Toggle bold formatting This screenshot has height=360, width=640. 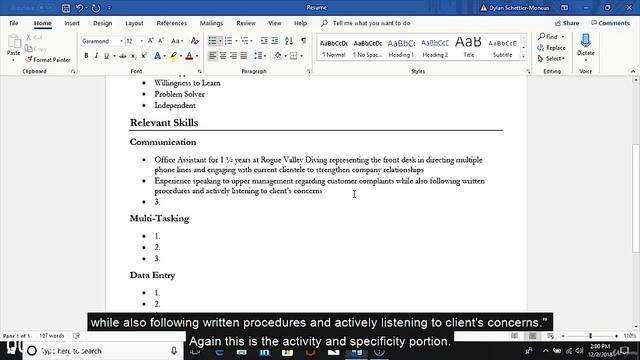86,56
